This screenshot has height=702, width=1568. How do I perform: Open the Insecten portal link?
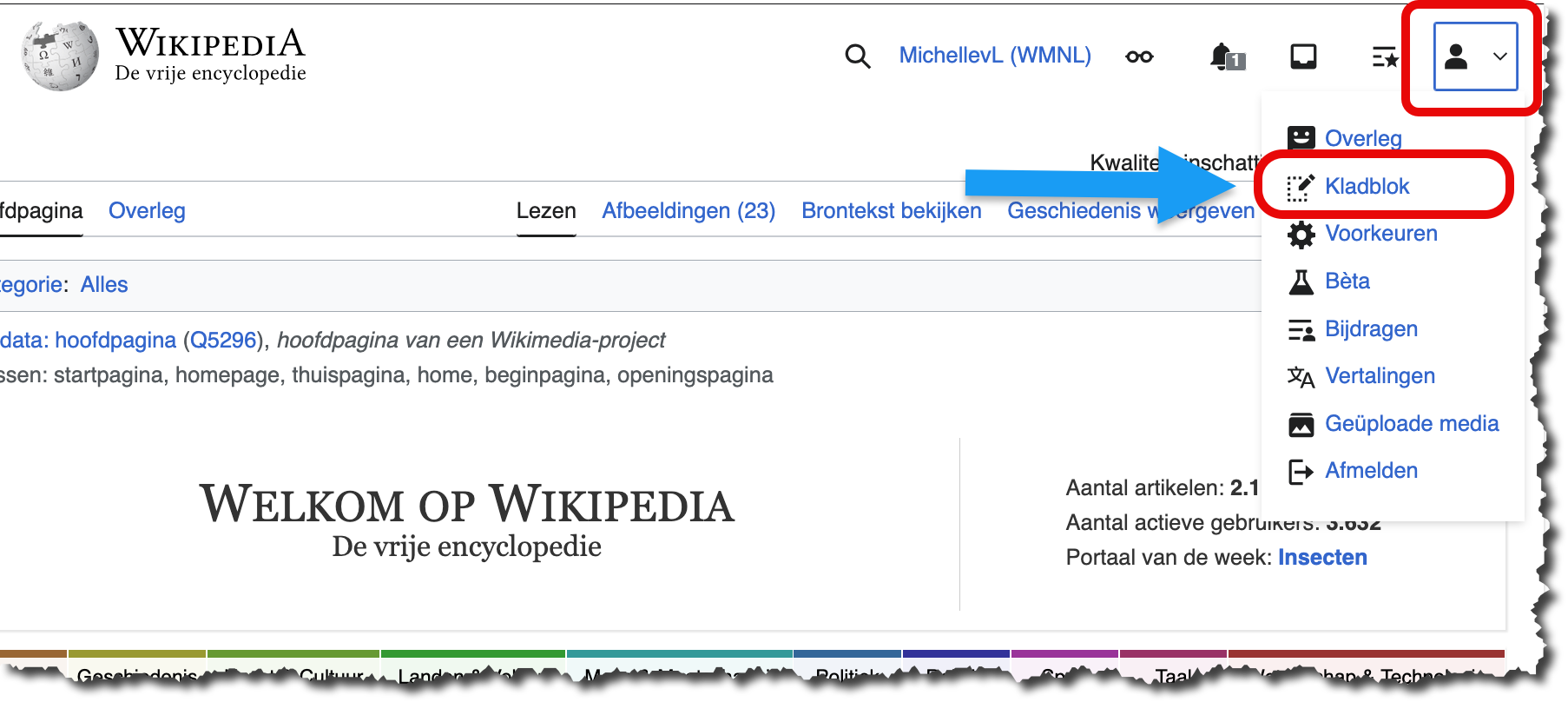pos(1322,557)
